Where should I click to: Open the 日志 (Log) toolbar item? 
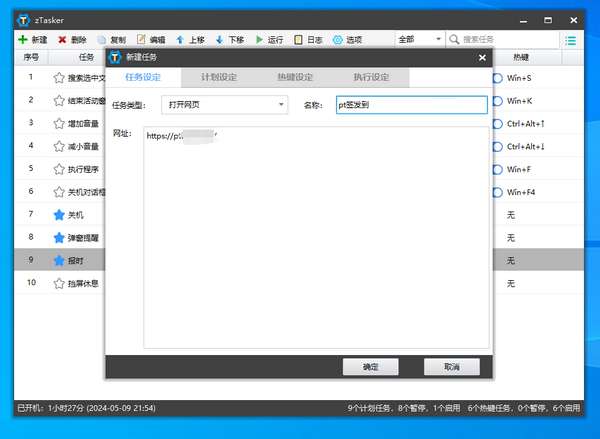click(x=299, y=39)
